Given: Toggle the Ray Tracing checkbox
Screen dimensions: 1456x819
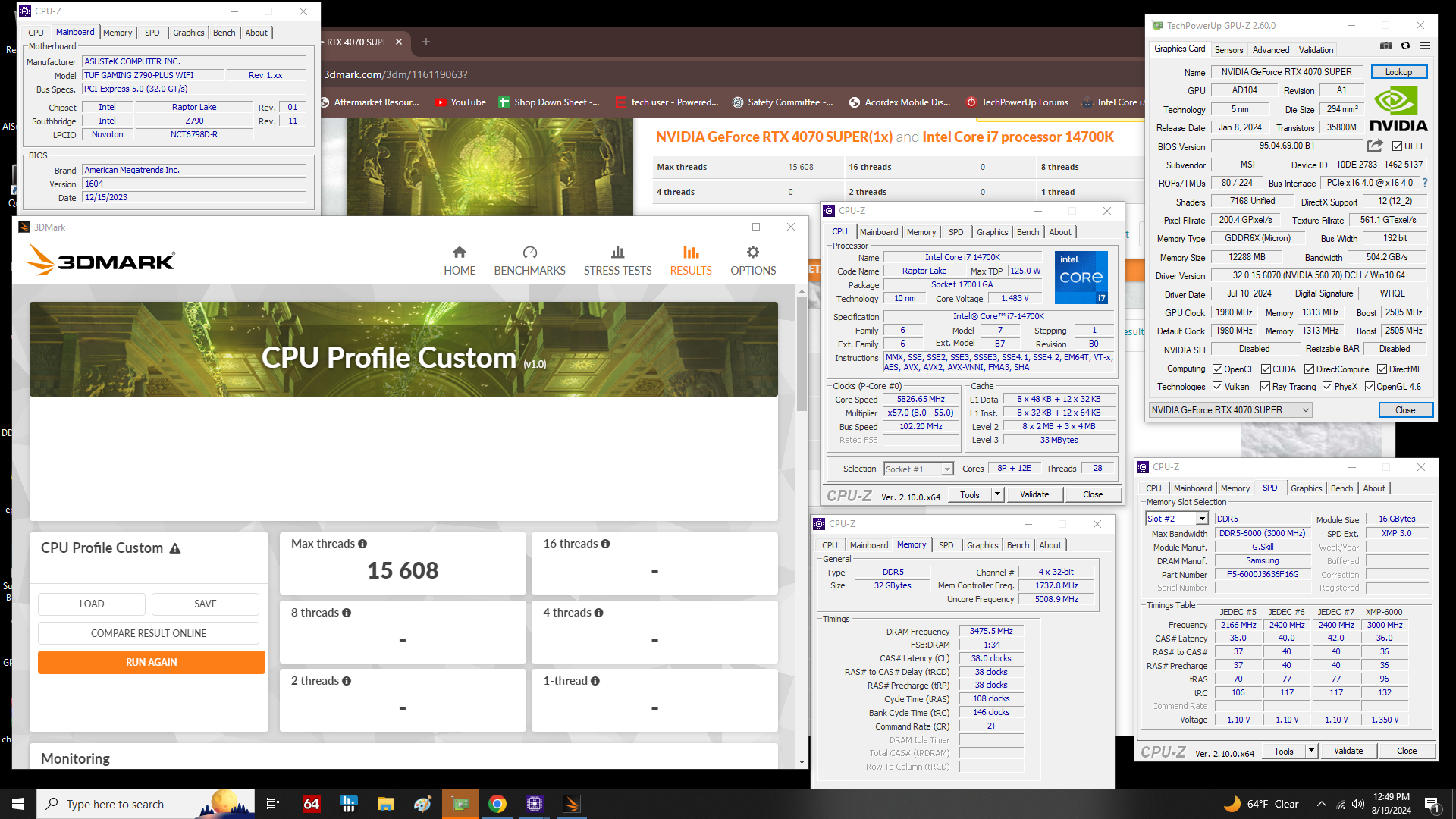Looking at the screenshot, I should pos(1265,387).
